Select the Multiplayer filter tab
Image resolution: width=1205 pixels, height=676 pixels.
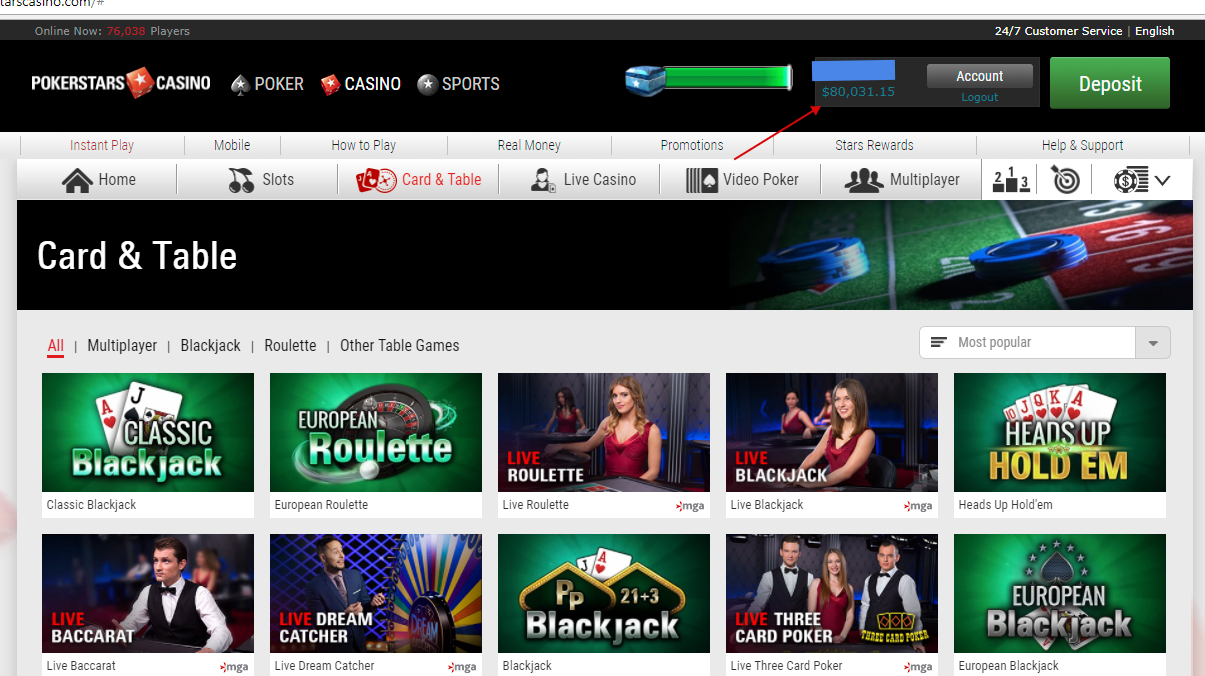click(122, 345)
